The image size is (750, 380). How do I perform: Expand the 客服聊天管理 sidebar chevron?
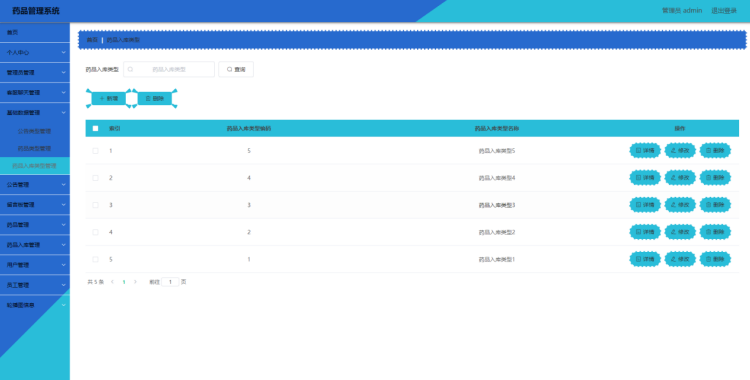63,92
